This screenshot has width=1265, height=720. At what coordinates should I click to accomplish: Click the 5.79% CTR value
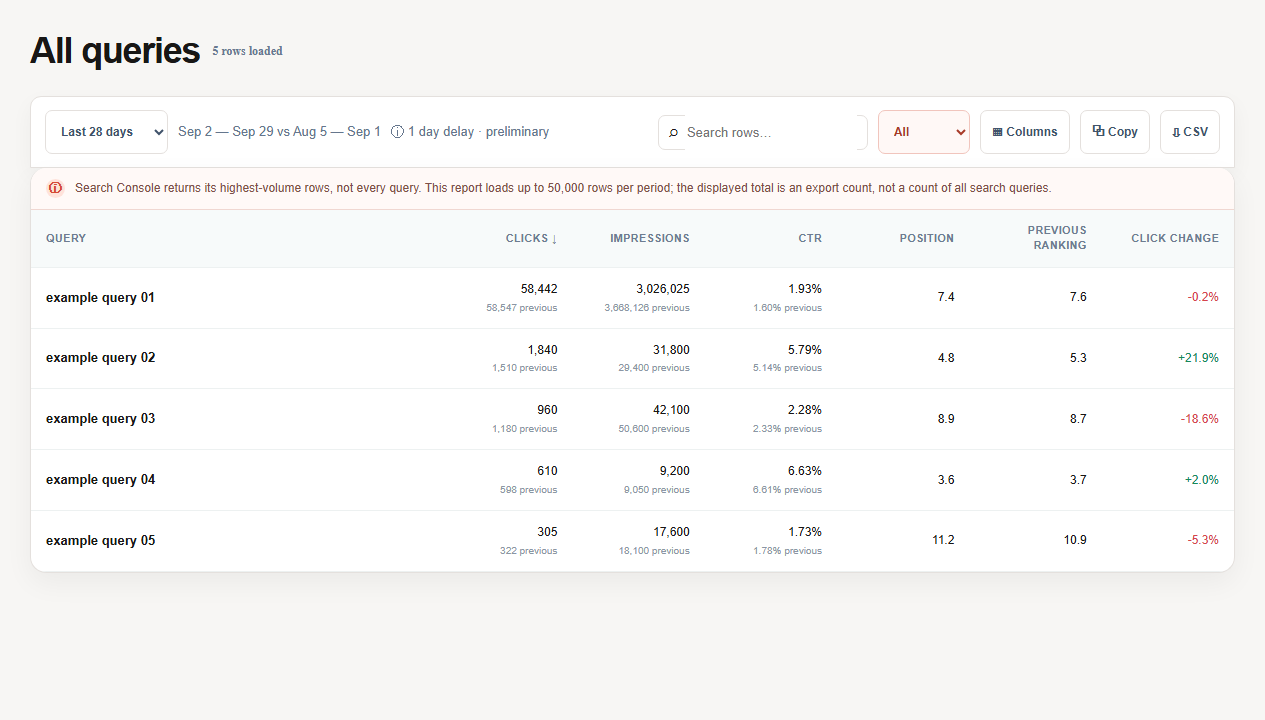click(x=805, y=350)
